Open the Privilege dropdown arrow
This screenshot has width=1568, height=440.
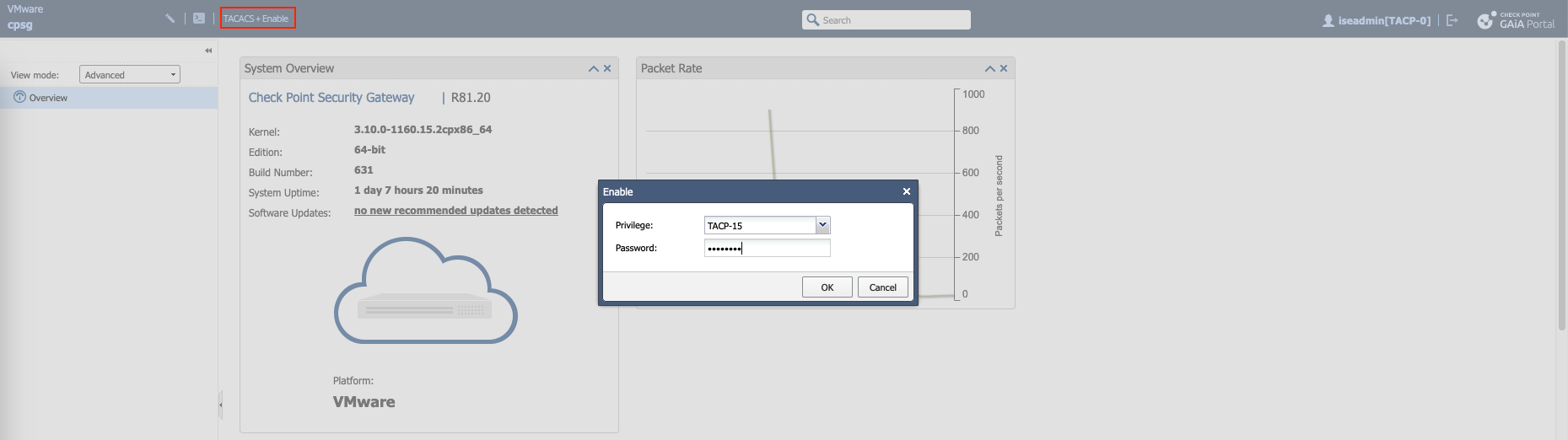tap(822, 225)
